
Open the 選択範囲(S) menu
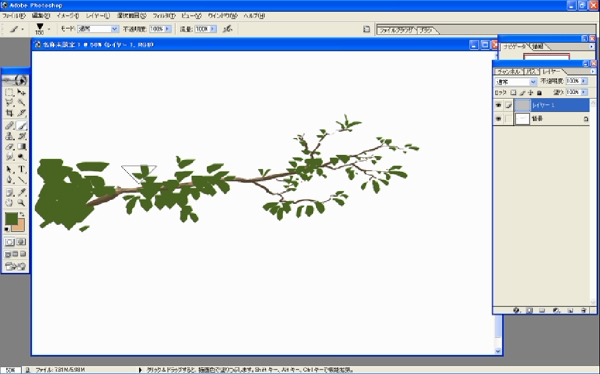point(132,16)
